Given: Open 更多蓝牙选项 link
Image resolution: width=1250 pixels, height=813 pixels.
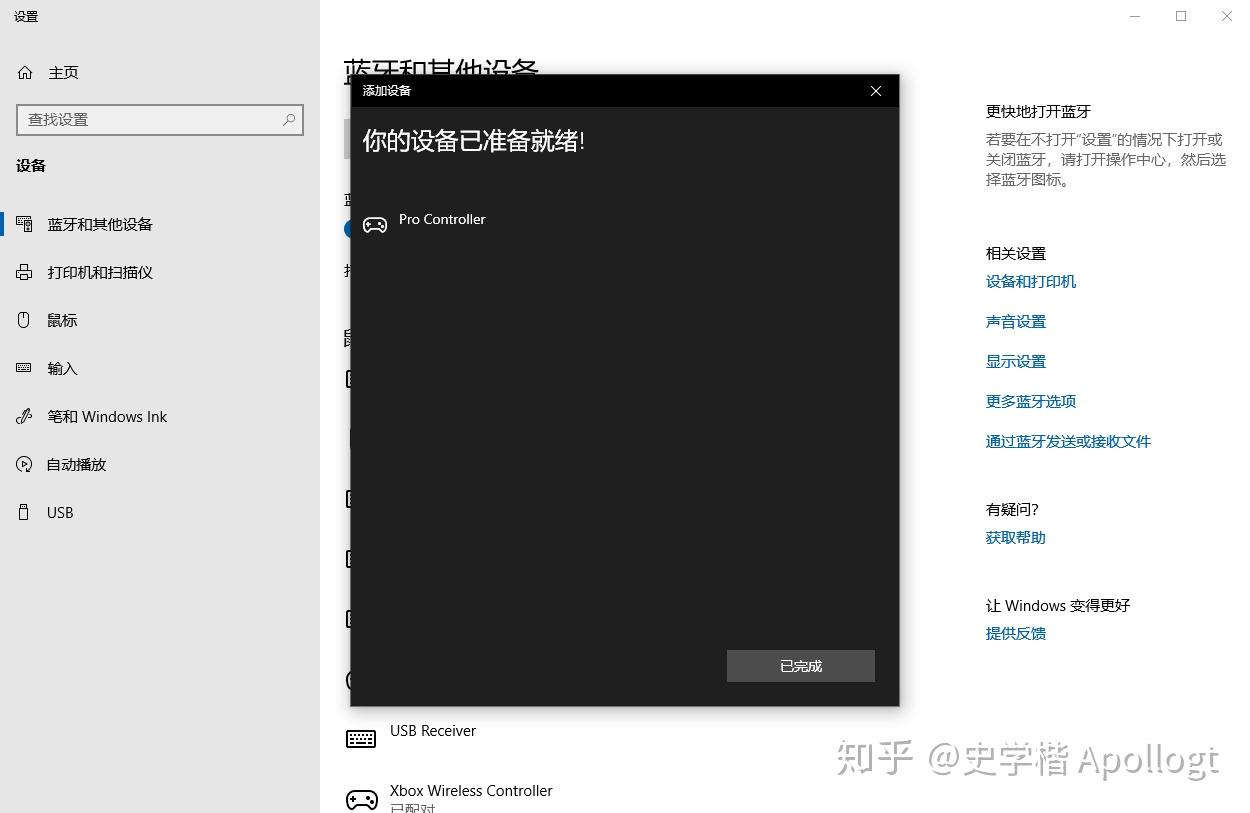Looking at the screenshot, I should click(1031, 401).
